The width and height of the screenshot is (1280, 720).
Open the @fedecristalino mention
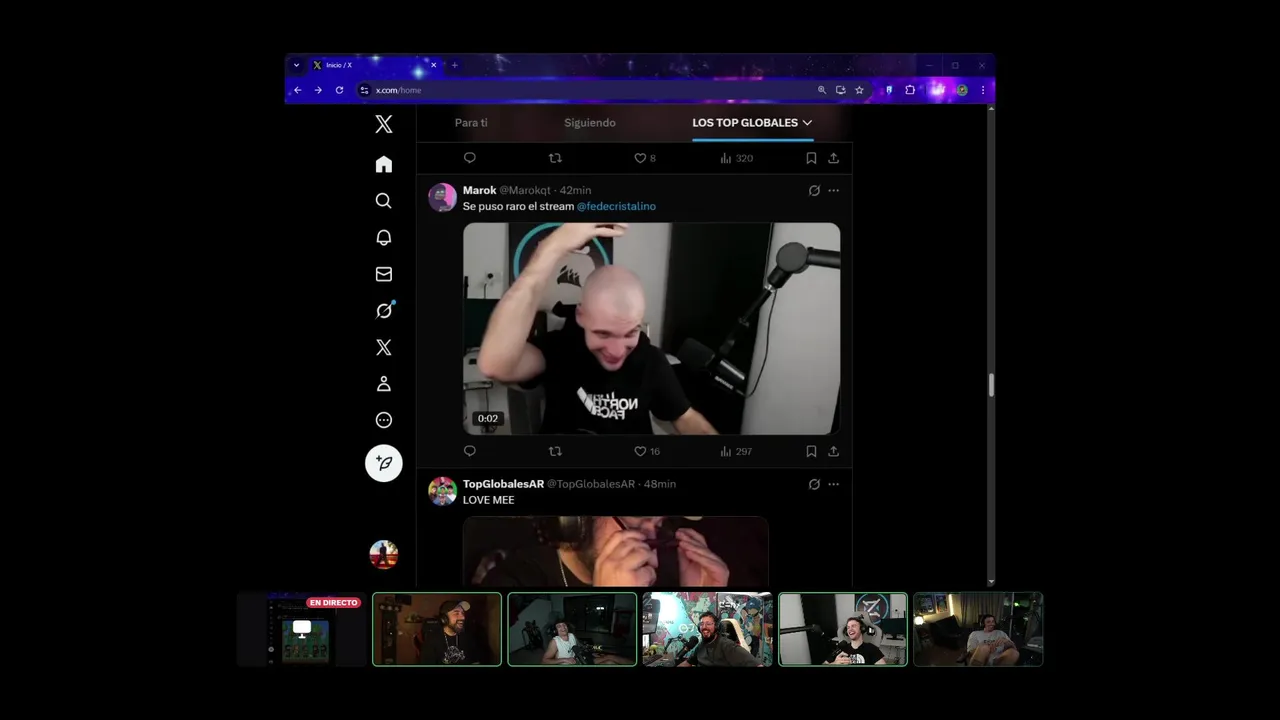[x=616, y=206]
